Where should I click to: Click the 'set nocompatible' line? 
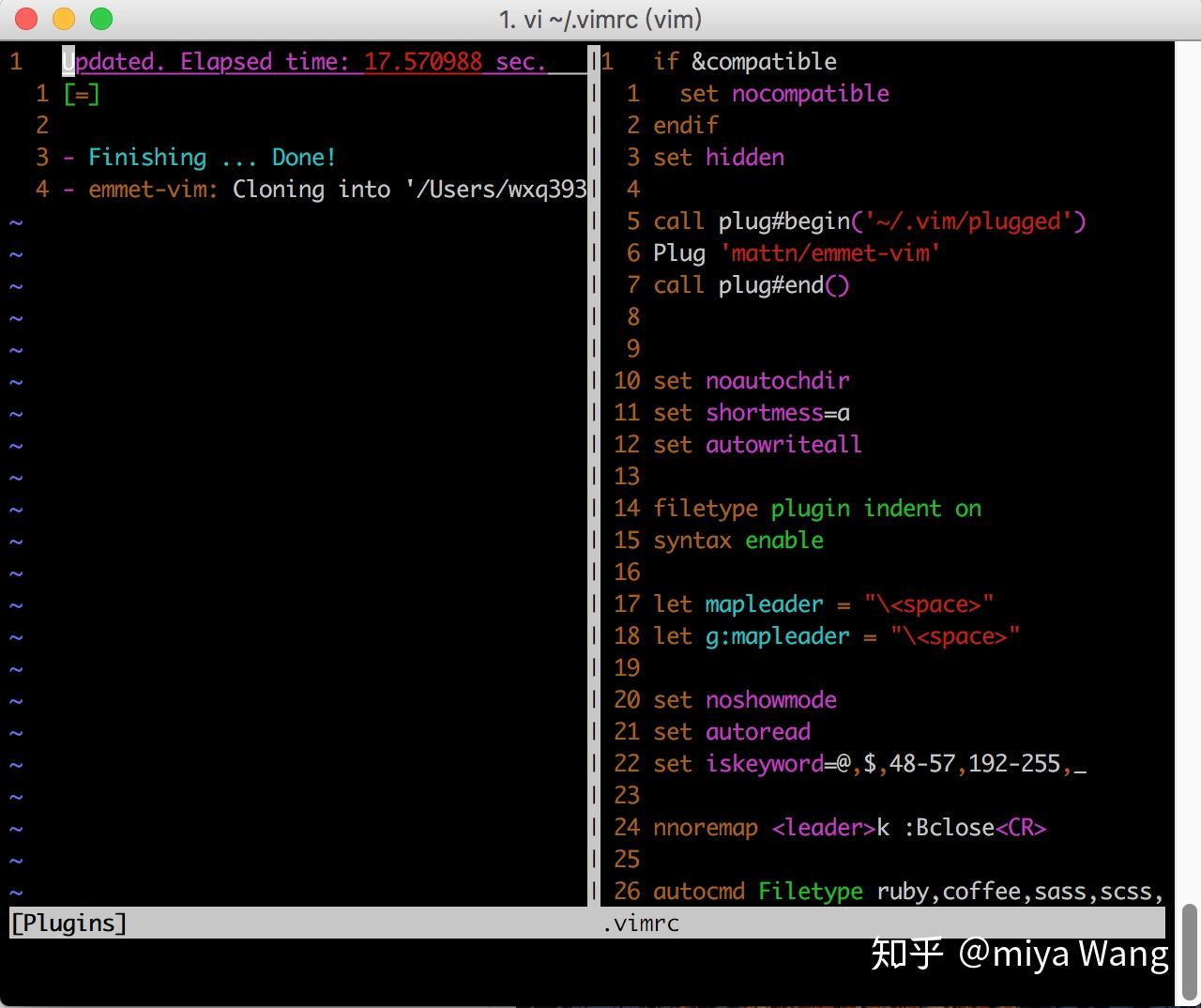[784, 94]
